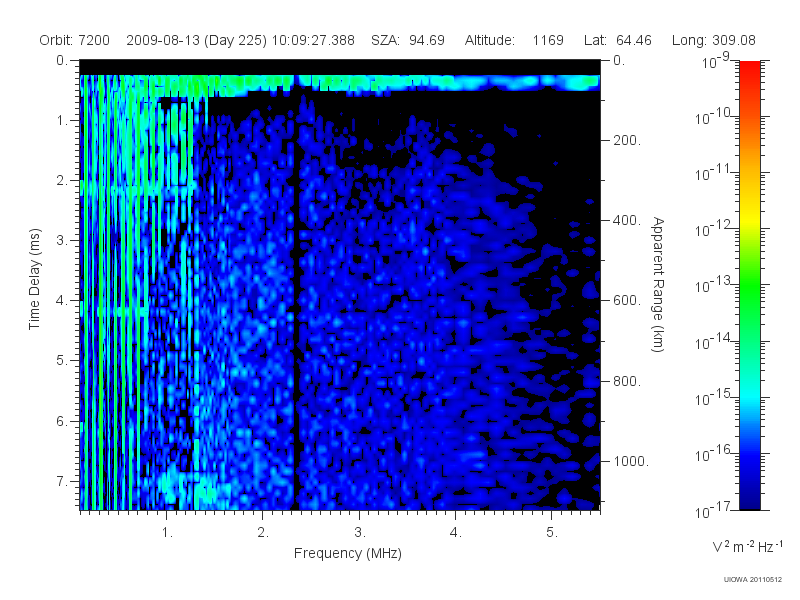Click the '5.' frequency axis tick label
This screenshot has height=600, width=800.
coord(552,533)
